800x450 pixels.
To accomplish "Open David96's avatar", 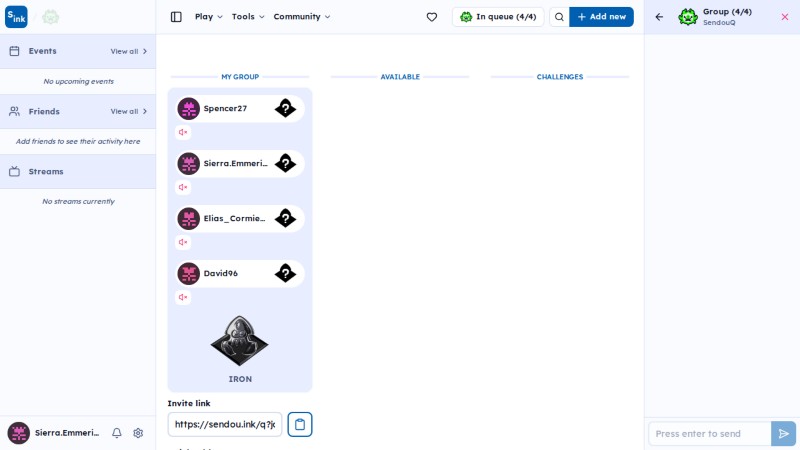I will point(188,273).
